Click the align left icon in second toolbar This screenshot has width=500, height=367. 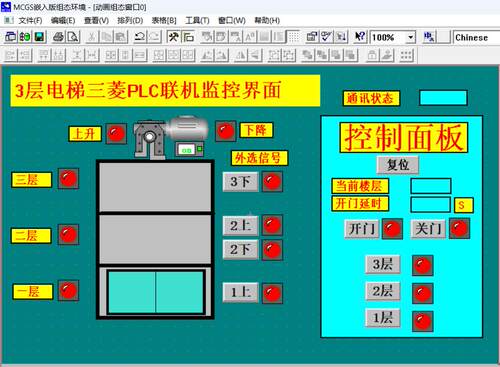11,55
